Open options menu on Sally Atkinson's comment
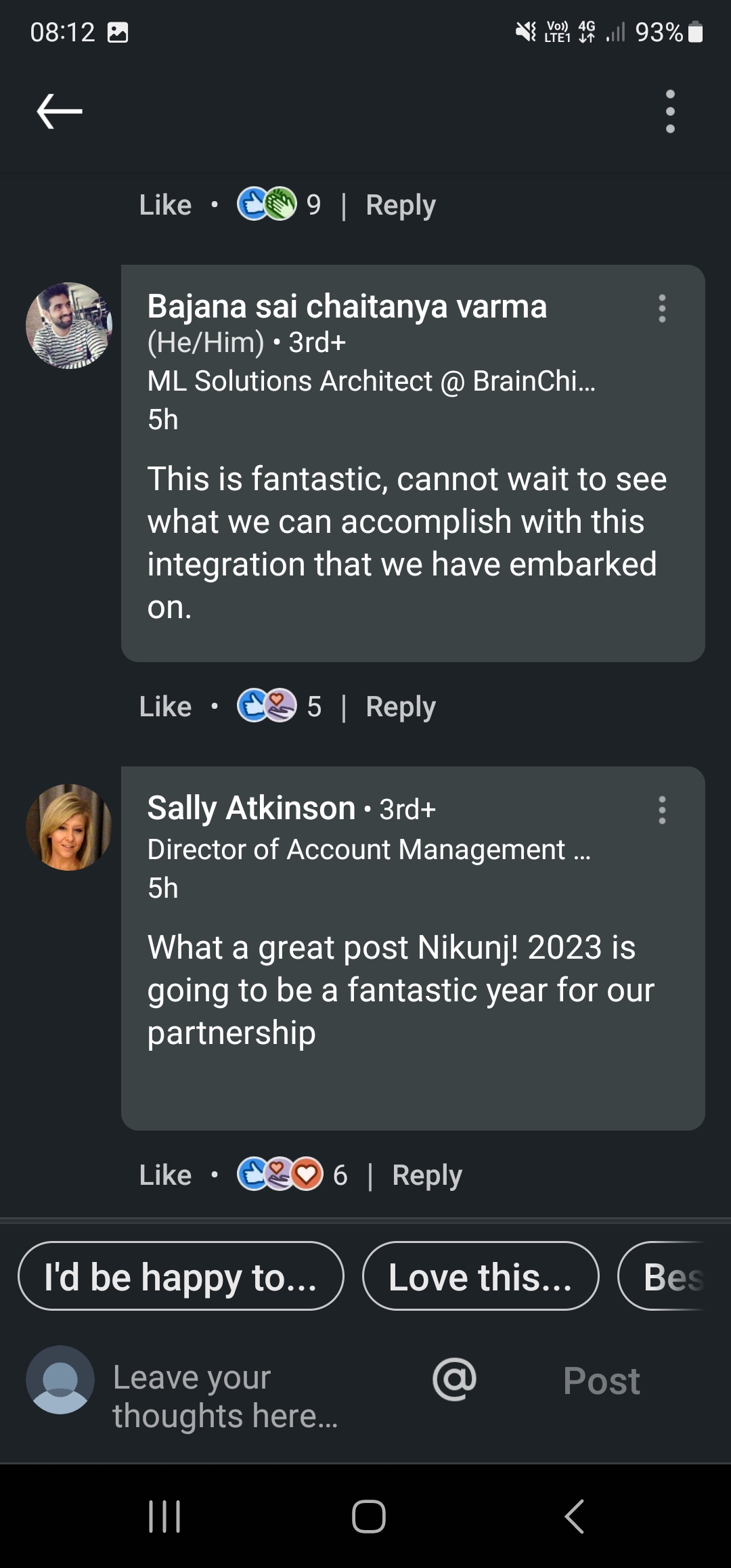The height and width of the screenshot is (1568, 731). [662, 810]
